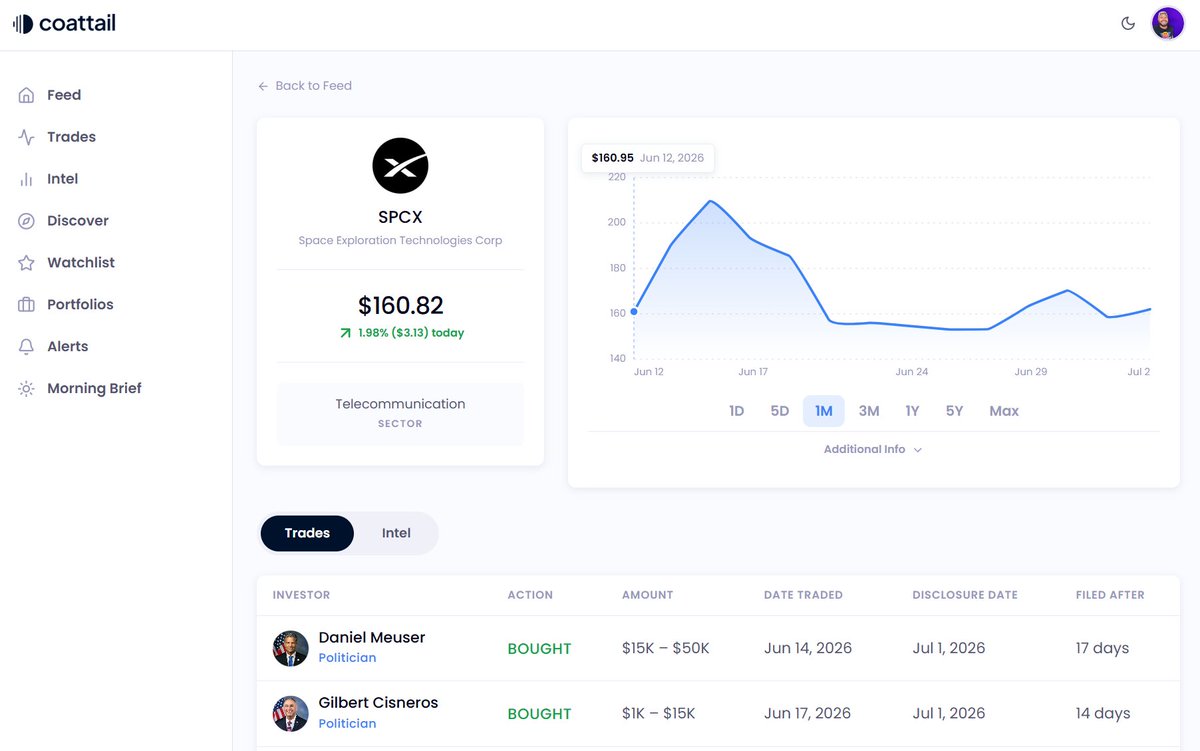Click the Date Traded column header

point(803,595)
